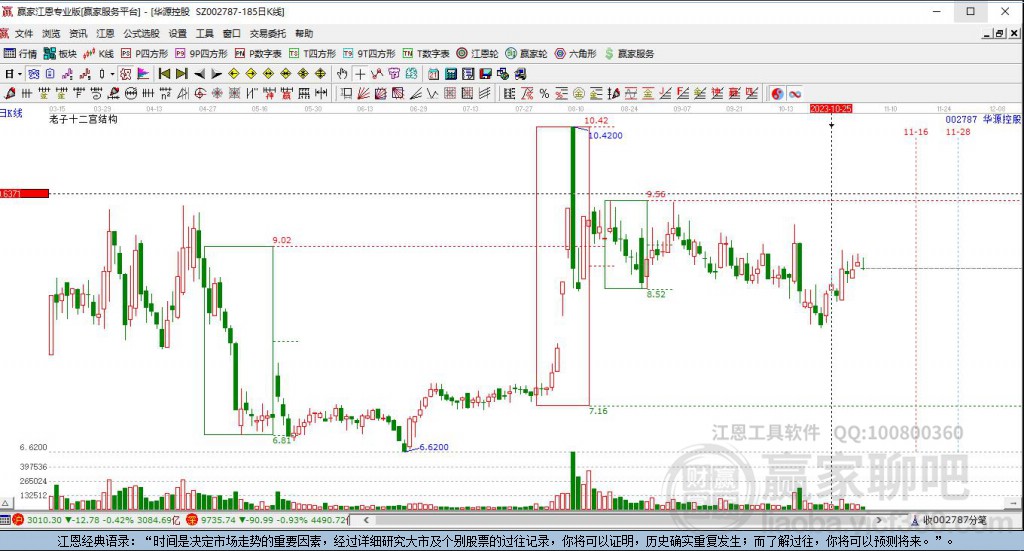1024x551 pixels.
Task: Jump to last bar icon
Action: 182,74
